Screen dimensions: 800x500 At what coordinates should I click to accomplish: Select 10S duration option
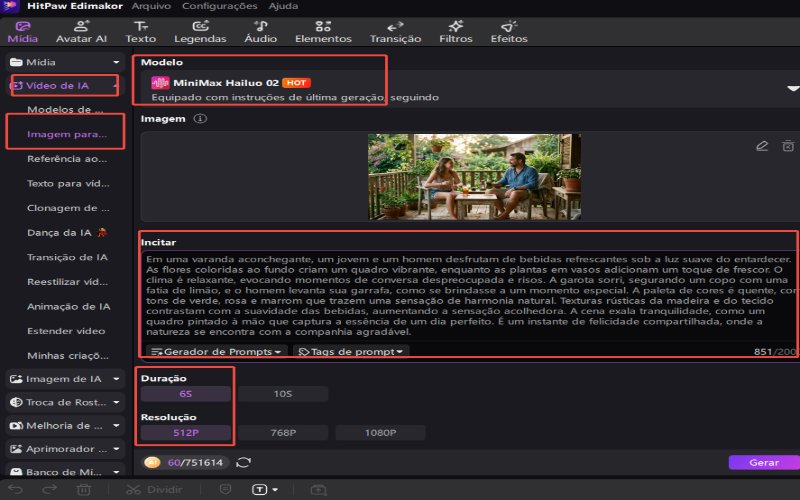[x=283, y=394]
